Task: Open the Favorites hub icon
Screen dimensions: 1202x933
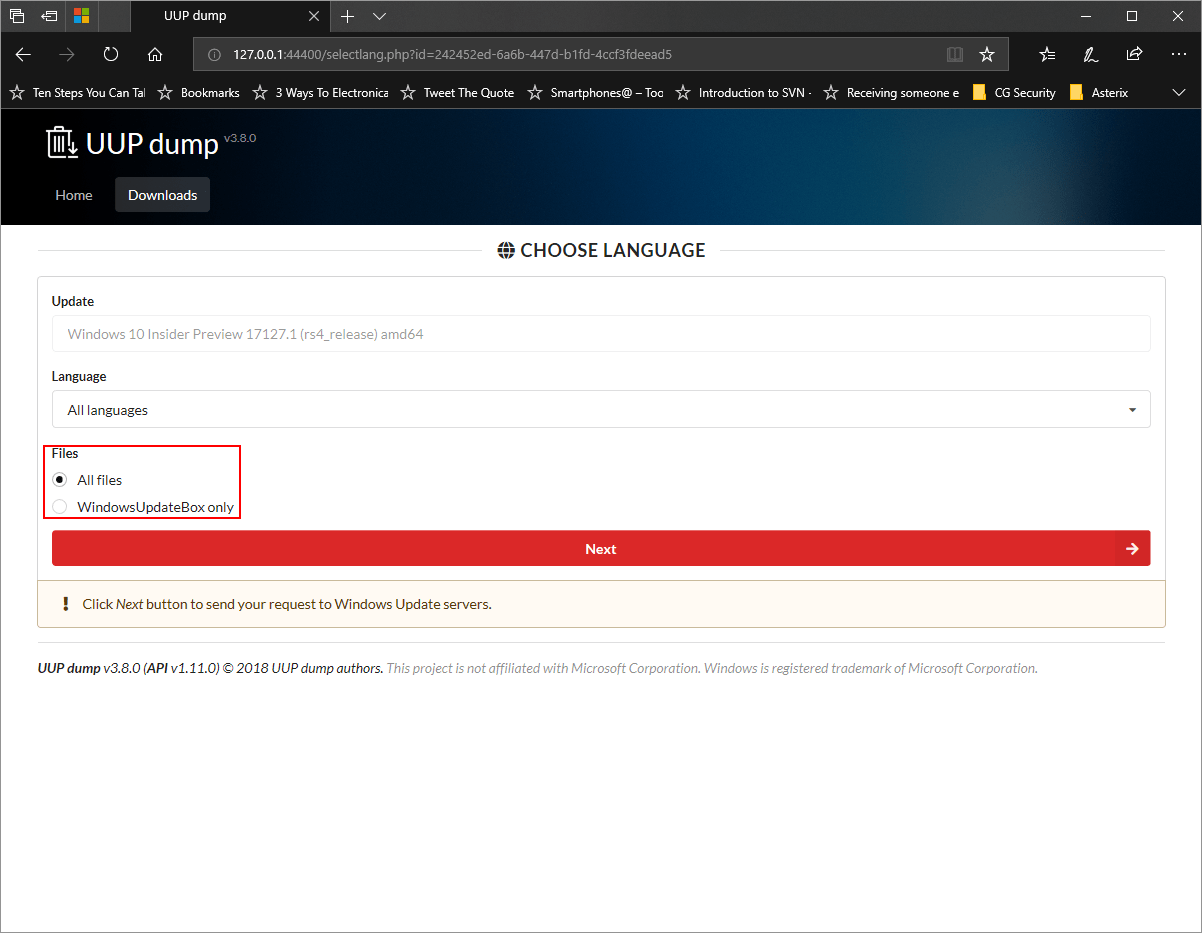Action: (1046, 54)
